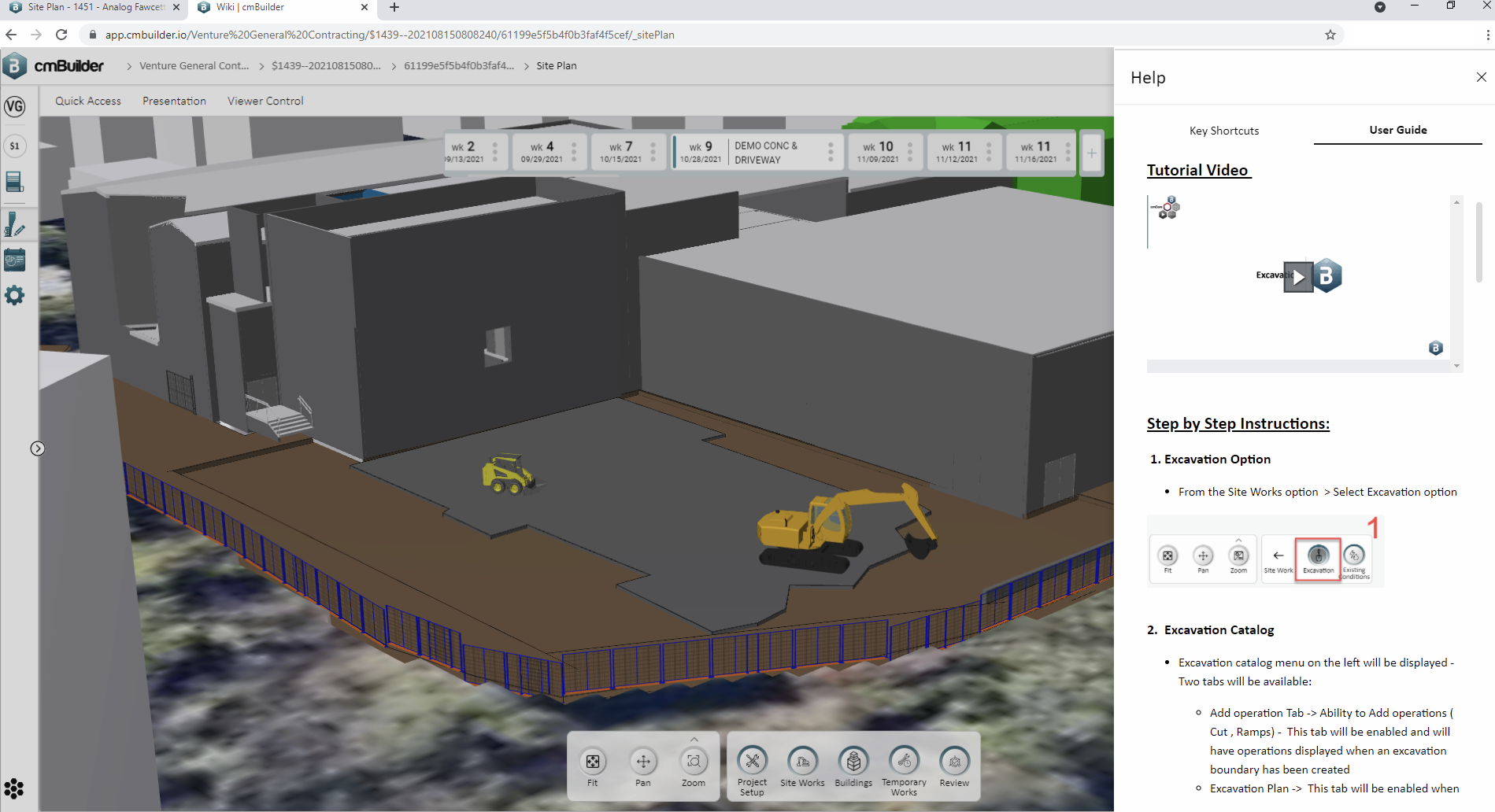Open options dots for 11/12/2021 phase
Viewport: 1495px width, 812px height.
pyautogui.click(x=989, y=152)
